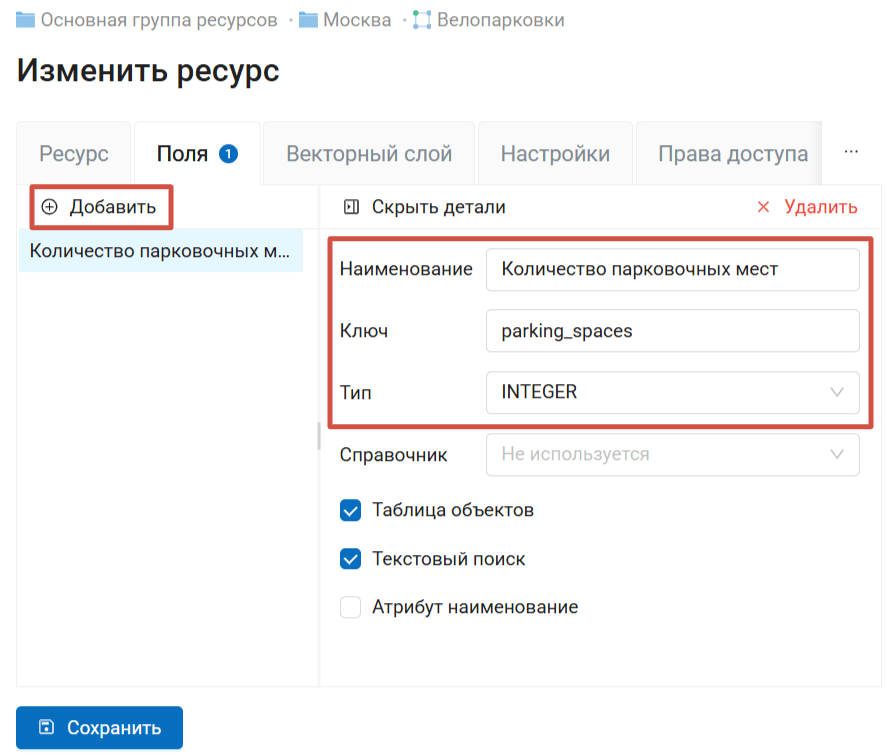
Task: Open the Москва breadcrumb link
Action: point(357,20)
